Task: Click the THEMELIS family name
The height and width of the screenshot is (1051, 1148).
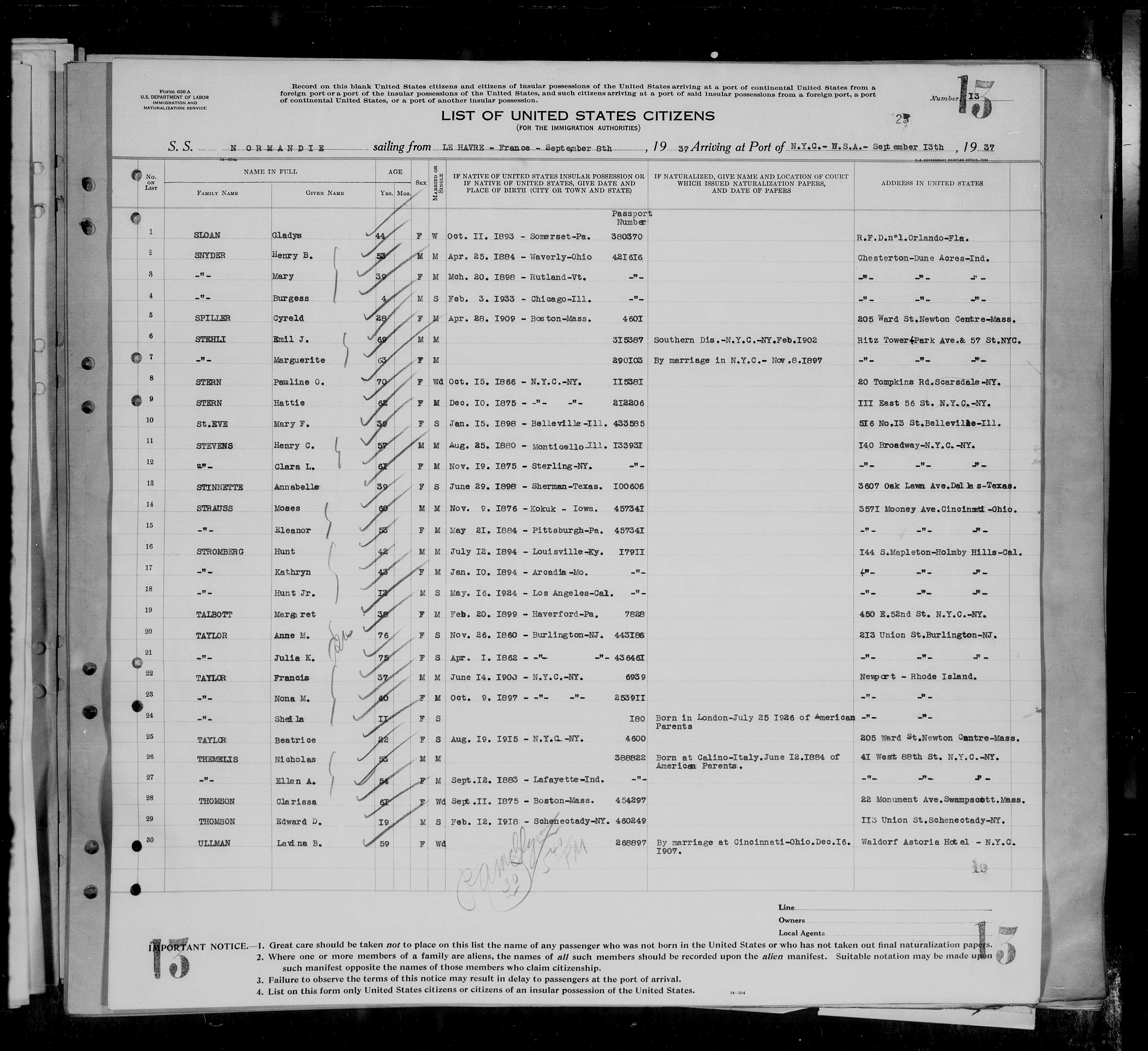Action: [218, 760]
